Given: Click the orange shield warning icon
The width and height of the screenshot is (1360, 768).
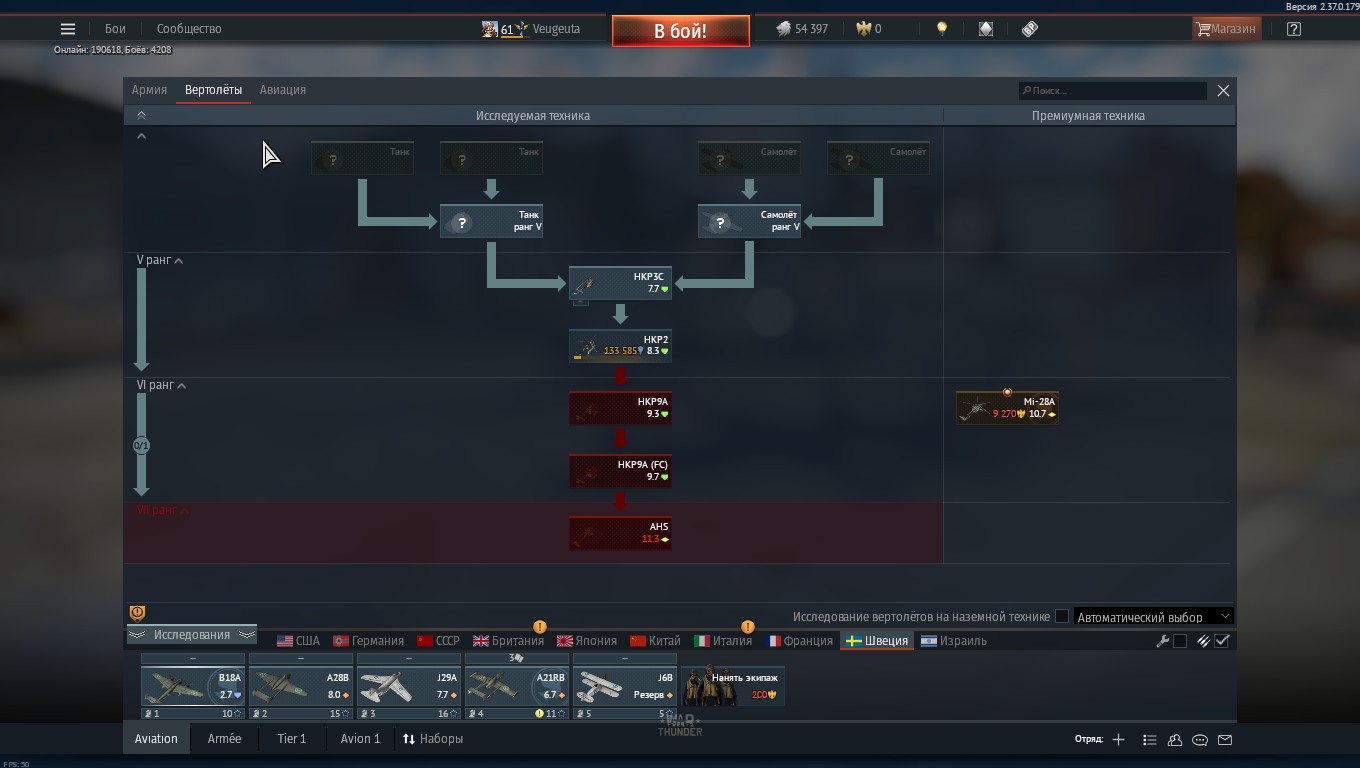Looking at the screenshot, I should [x=138, y=613].
